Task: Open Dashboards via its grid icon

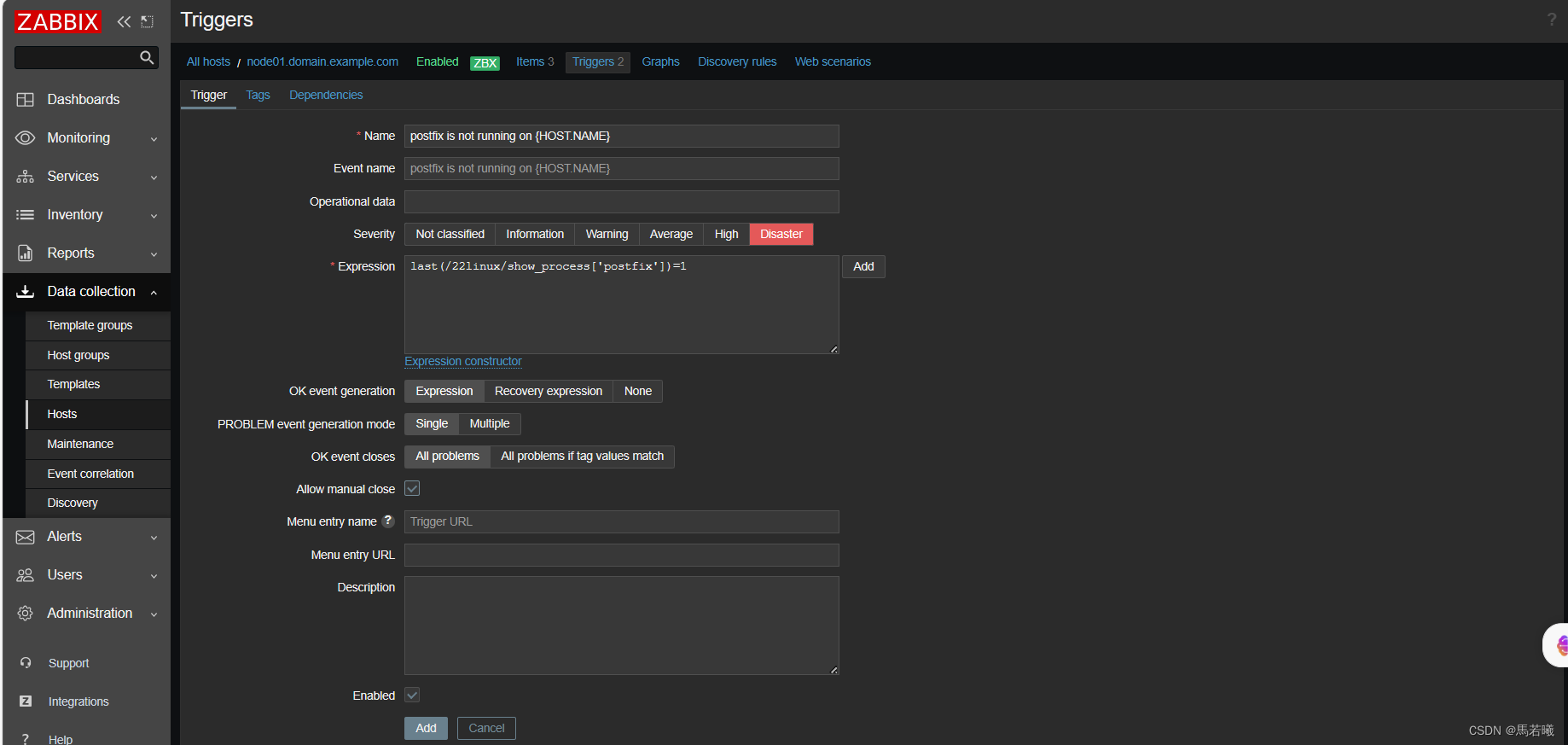Action: tap(26, 100)
